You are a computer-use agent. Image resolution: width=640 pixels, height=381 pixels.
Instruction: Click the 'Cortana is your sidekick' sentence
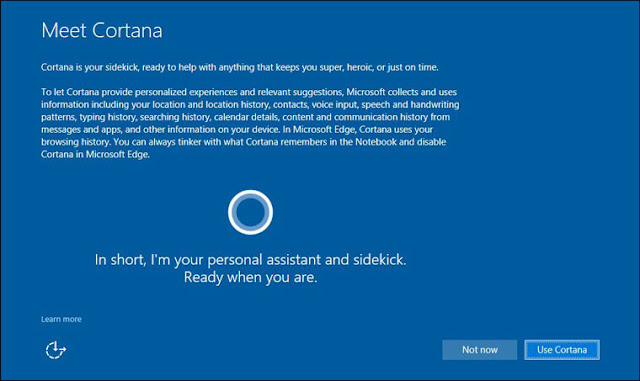[x=240, y=67]
